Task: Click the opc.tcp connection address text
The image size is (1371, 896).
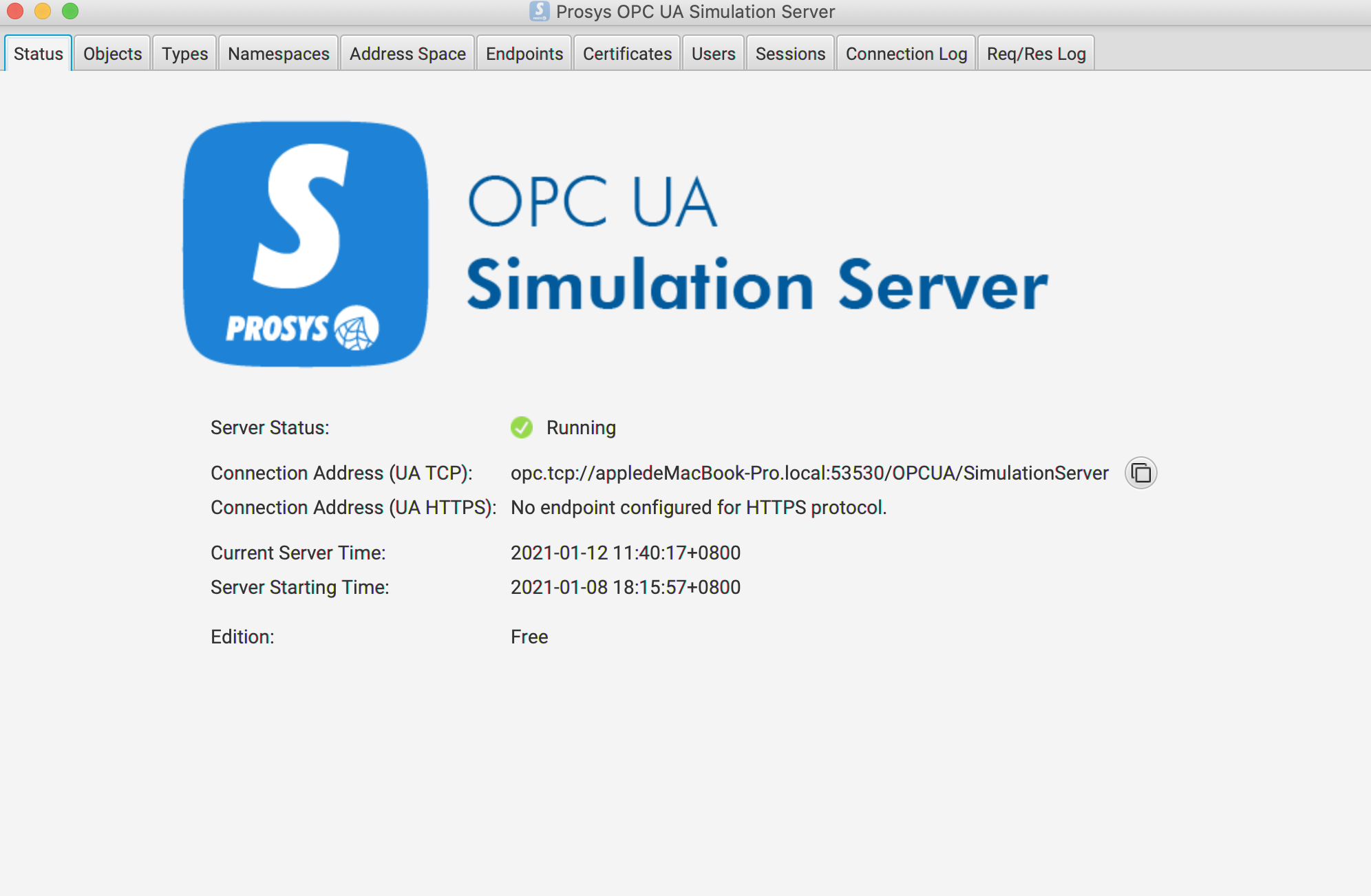Action: pyautogui.click(x=809, y=473)
